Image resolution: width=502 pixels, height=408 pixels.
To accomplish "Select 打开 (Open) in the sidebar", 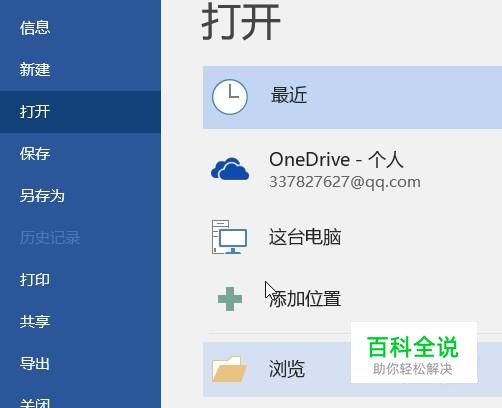I will [80, 112].
